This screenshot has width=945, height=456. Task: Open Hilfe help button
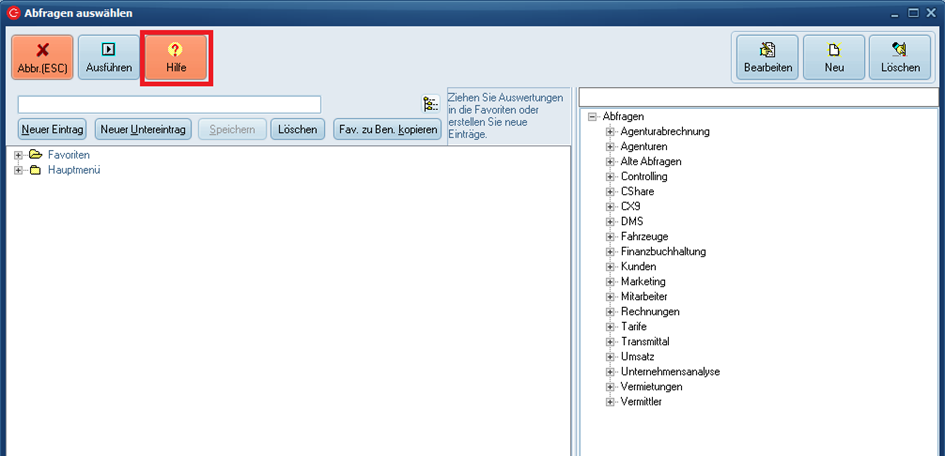(175, 58)
